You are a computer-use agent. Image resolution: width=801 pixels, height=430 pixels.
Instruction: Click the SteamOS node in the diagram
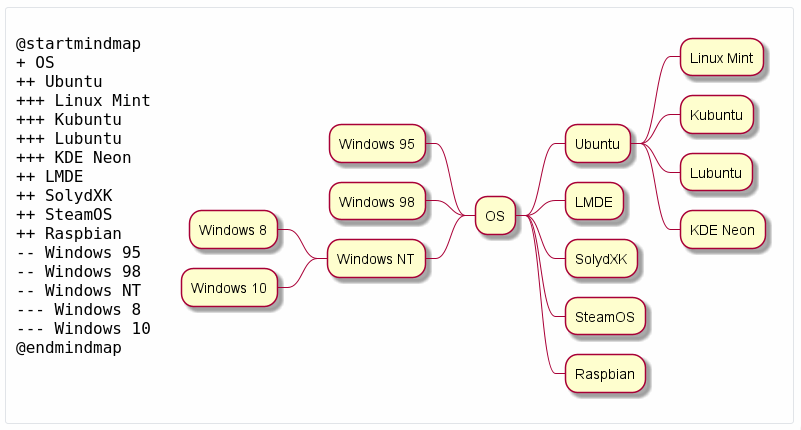click(x=604, y=317)
